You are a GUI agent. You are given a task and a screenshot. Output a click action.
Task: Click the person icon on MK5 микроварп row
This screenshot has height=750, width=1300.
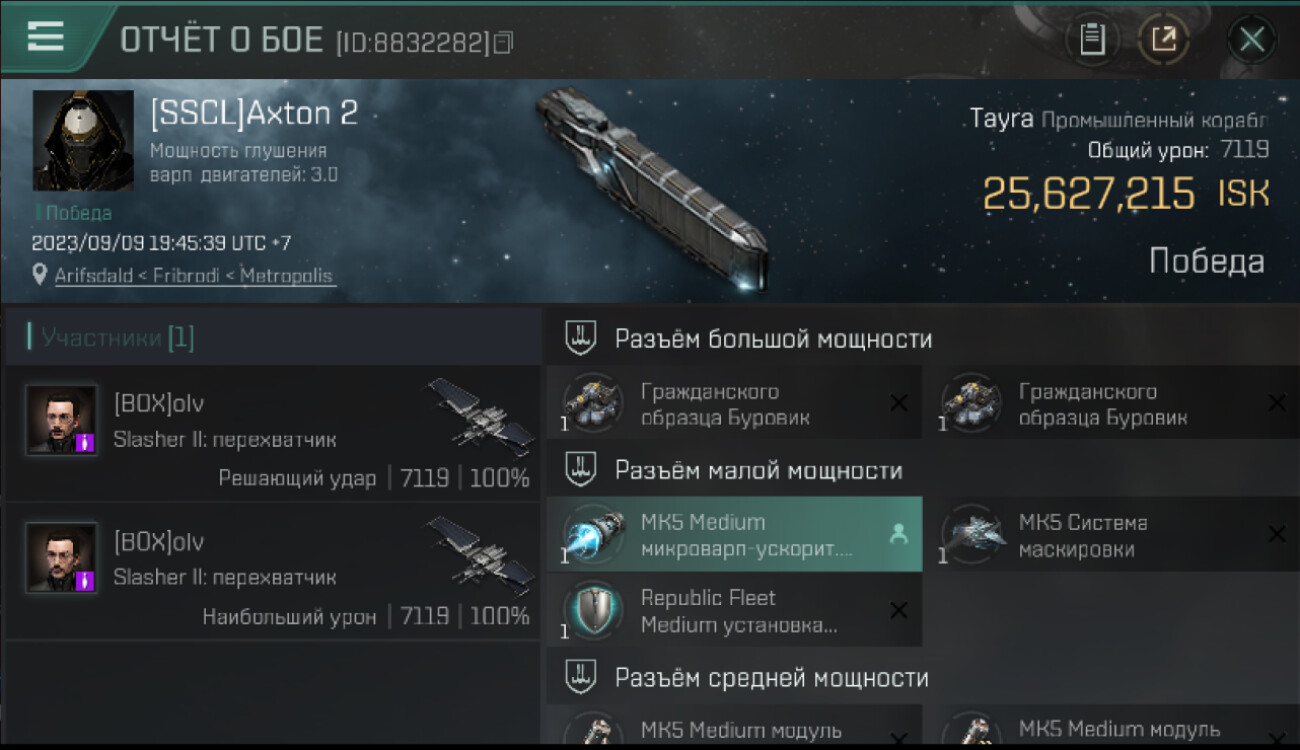click(898, 535)
